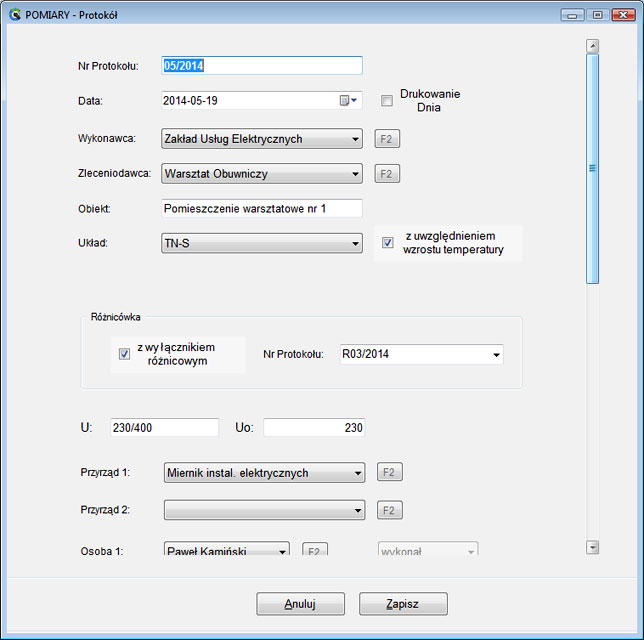Click the U voltage field showing 230/400
644x640 pixels.
coord(164,428)
